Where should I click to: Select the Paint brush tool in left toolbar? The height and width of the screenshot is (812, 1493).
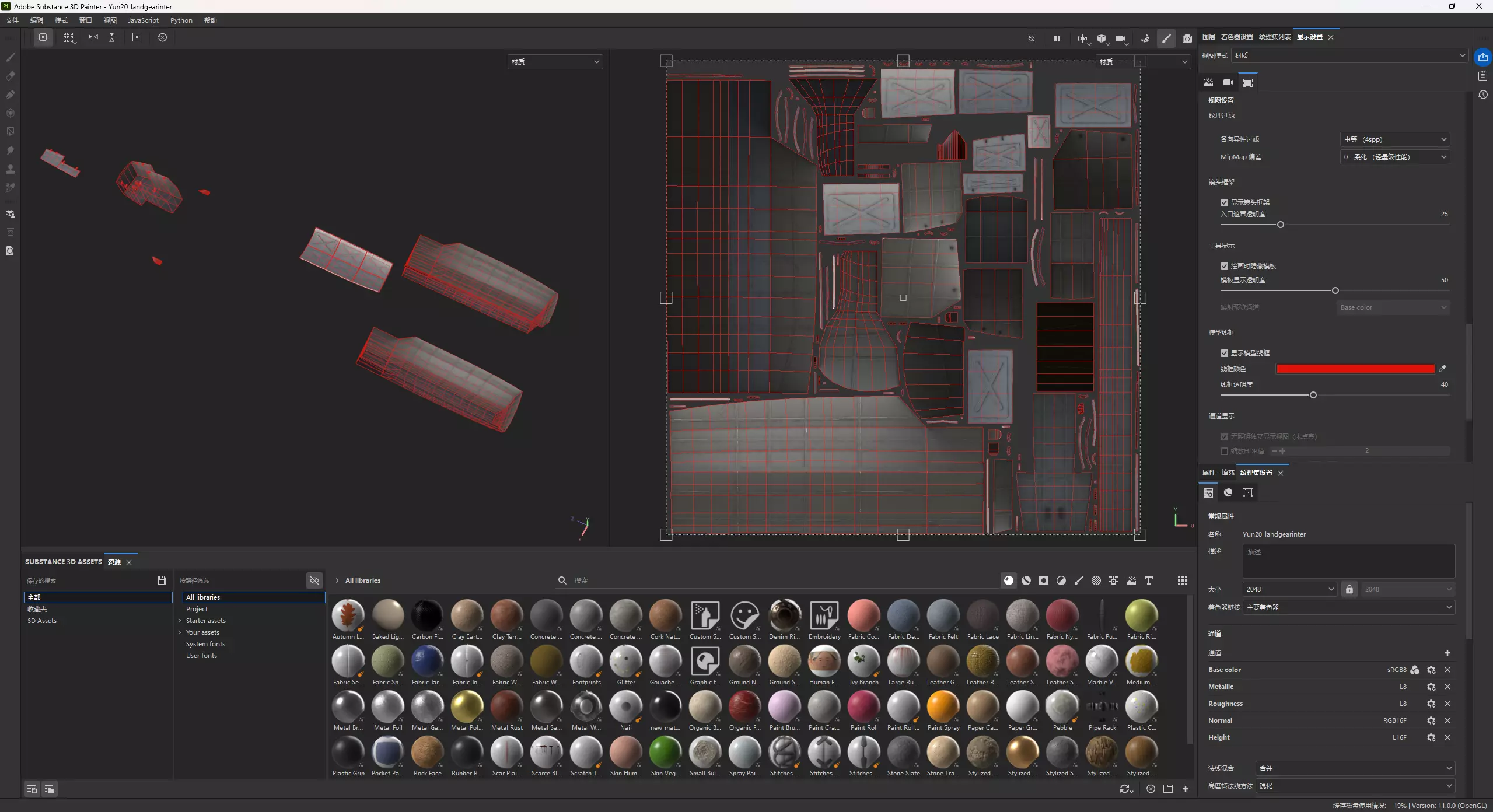coord(10,57)
